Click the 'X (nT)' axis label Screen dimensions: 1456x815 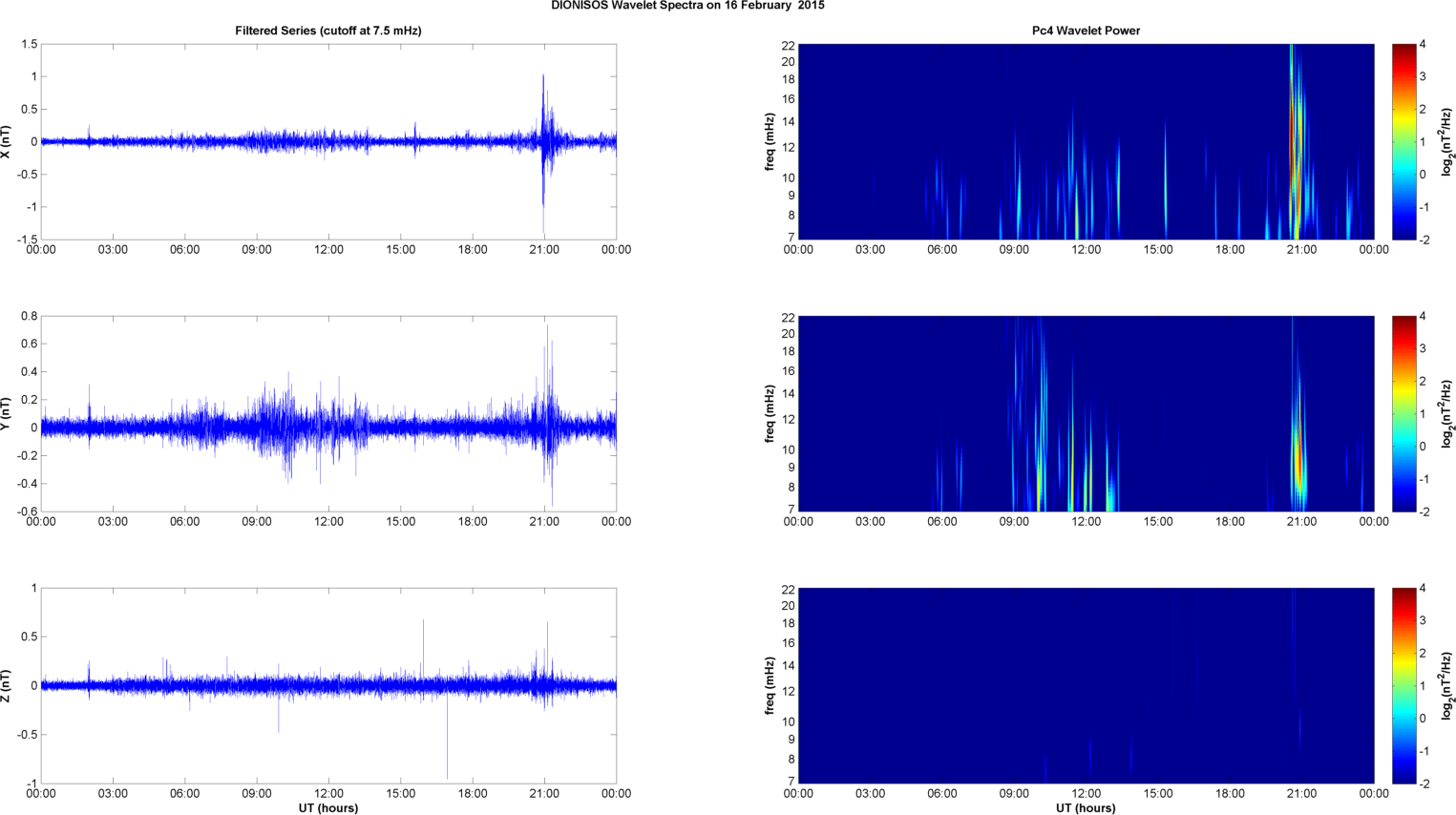(7, 141)
